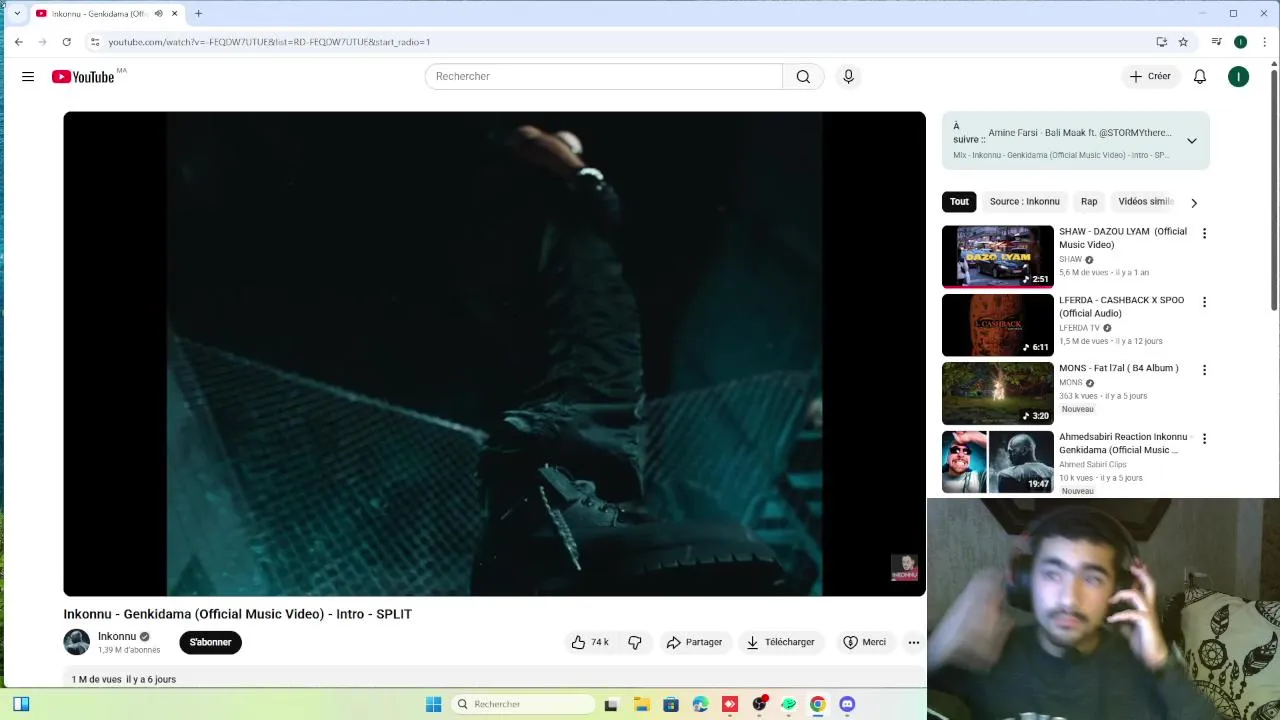The height and width of the screenshot is (720, 1280).
Task: Open a new browser tab
Action: click(x=198, y=13)
